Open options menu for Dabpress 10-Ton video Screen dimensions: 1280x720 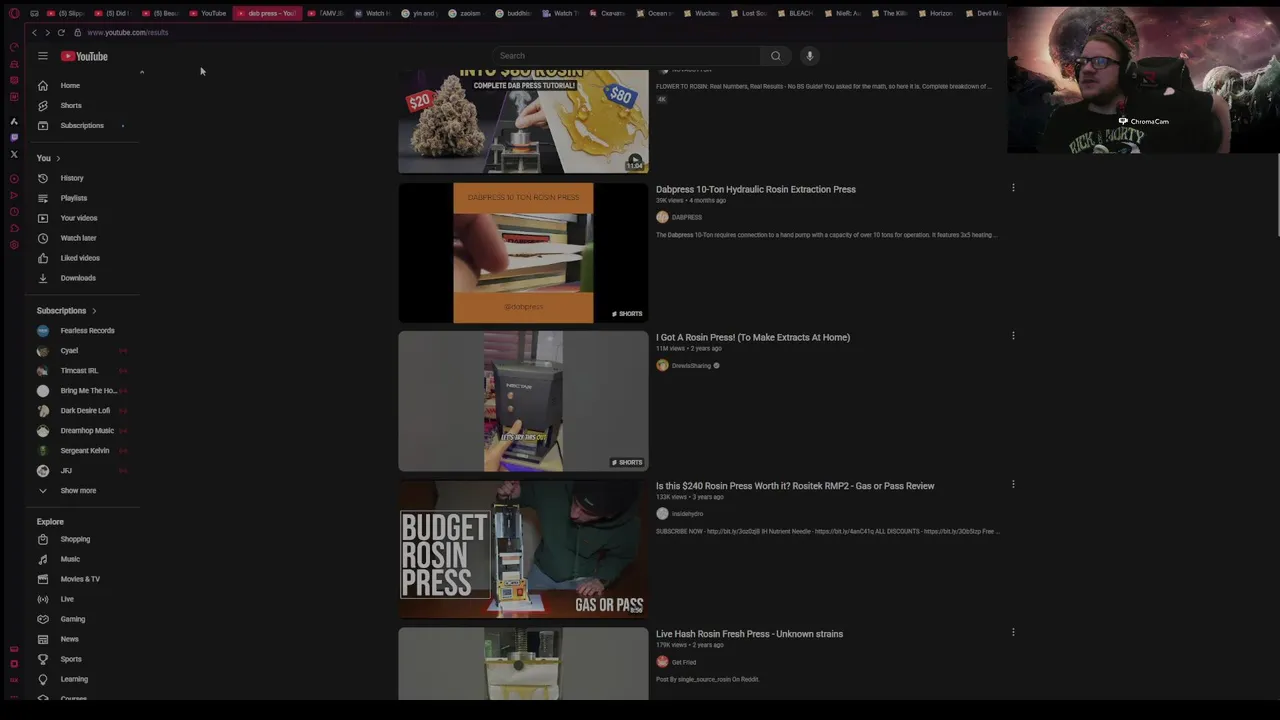pyautogui.click(x=1013, y=188)
